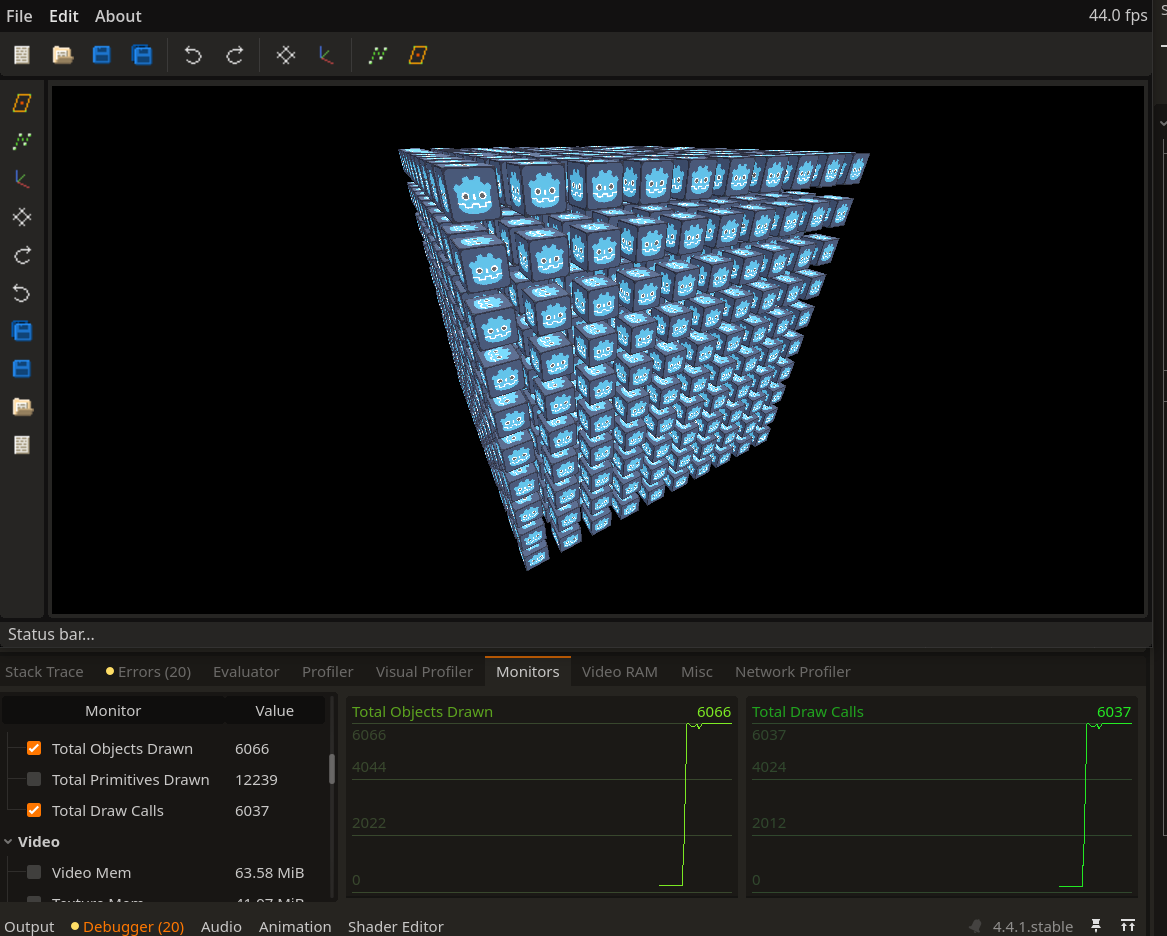Click the Save All icon in the top toolbar
Image resolution: width=1167 pixels, height=936 pixels.
[142, 55]
